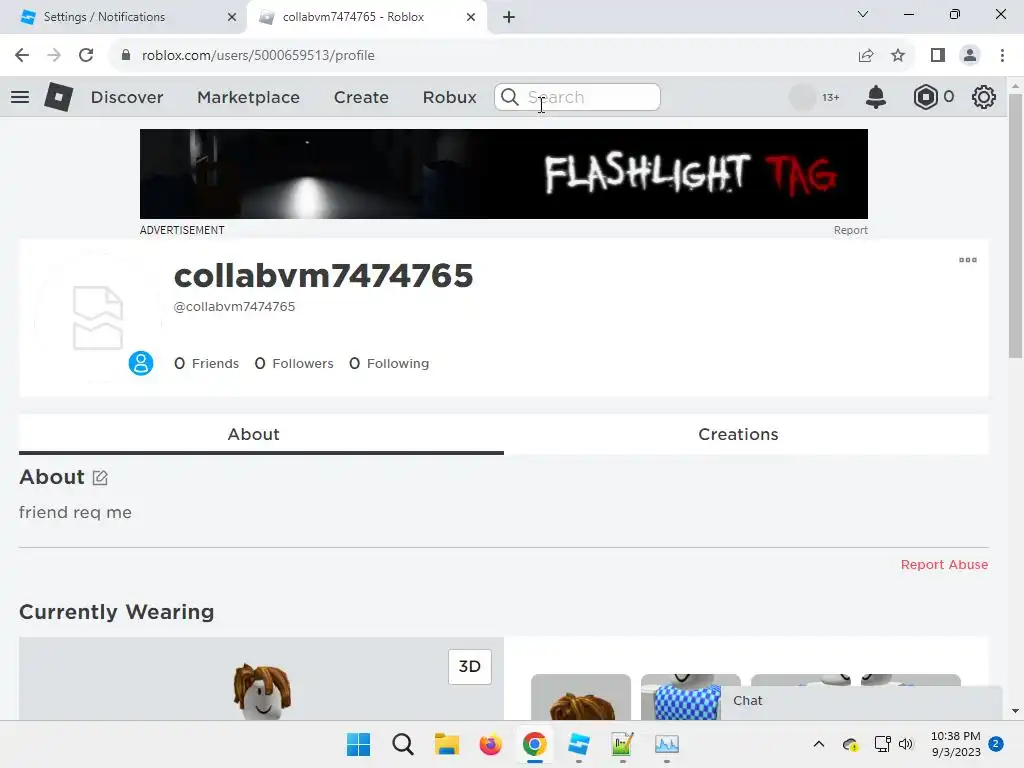Share this page icon
Screen dimensions: 1024x768
pos(866,56)
